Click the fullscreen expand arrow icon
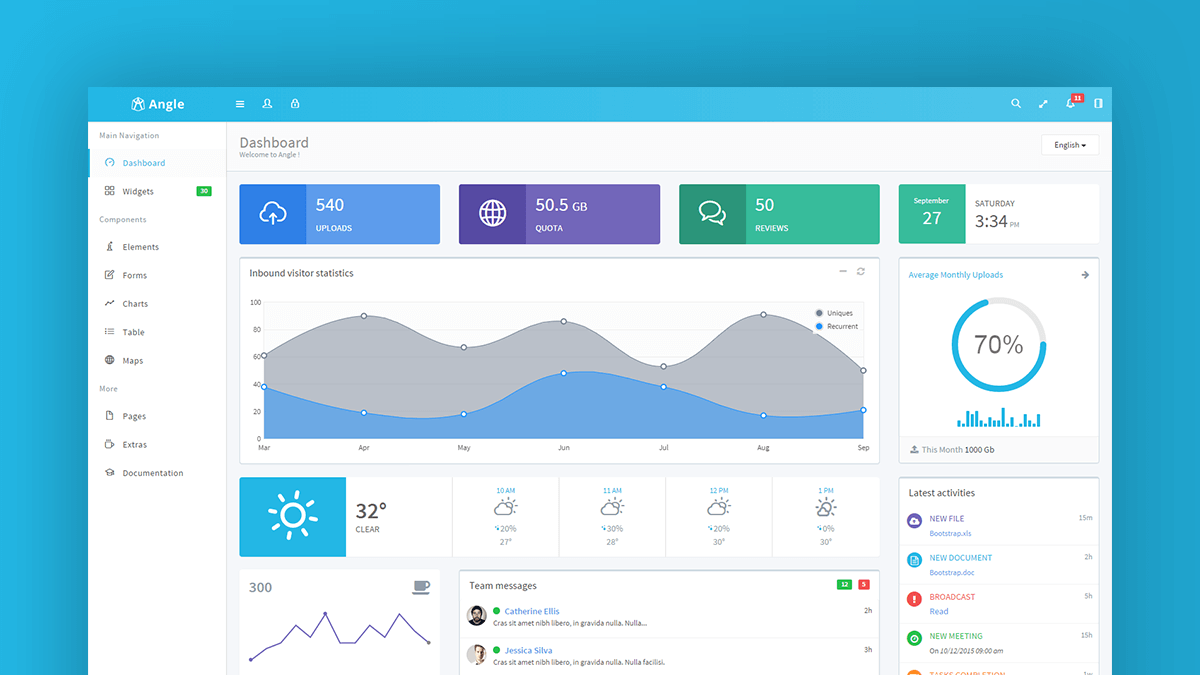The image size is (1200, 675). click(x=1042, y=103)
